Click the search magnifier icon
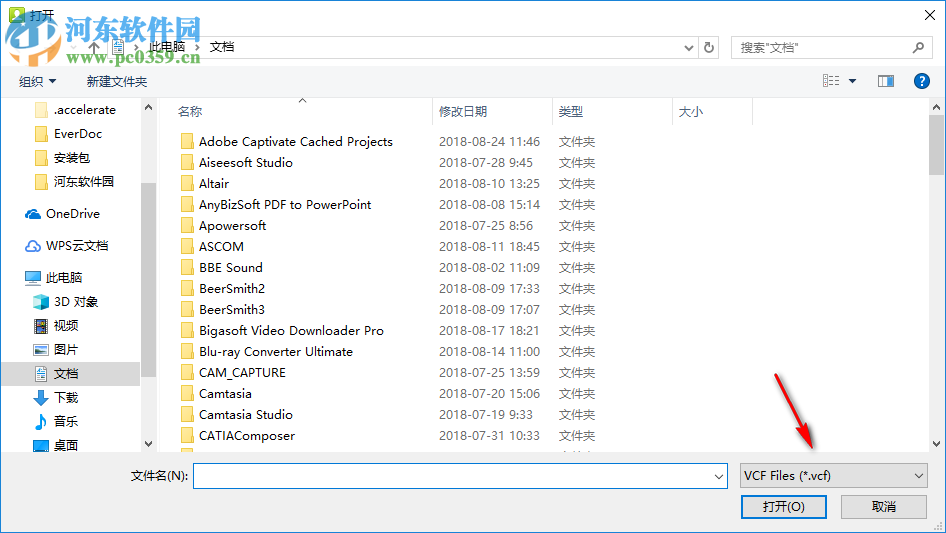Image resolution: width=946 pixels, height=533 pixels. pyautogui.click(x=918, y=47)
